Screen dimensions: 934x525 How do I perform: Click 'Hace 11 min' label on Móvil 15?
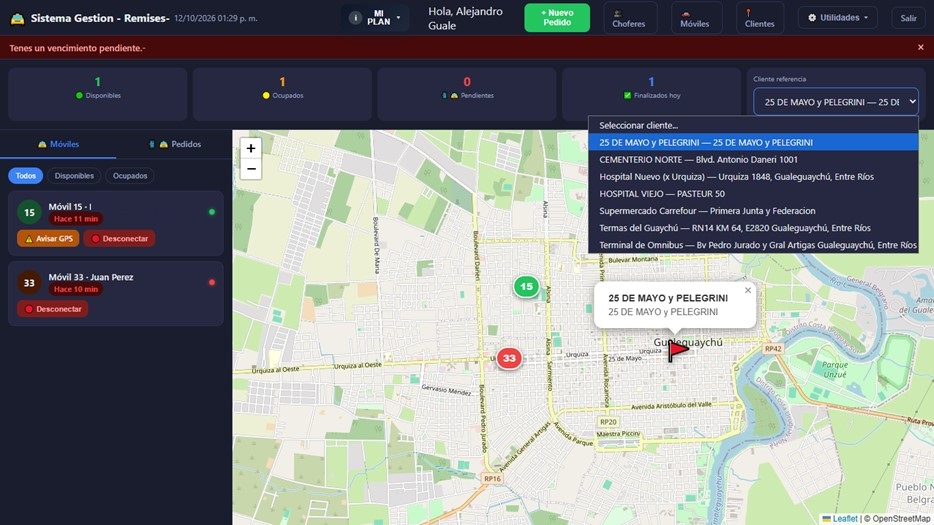76,219
